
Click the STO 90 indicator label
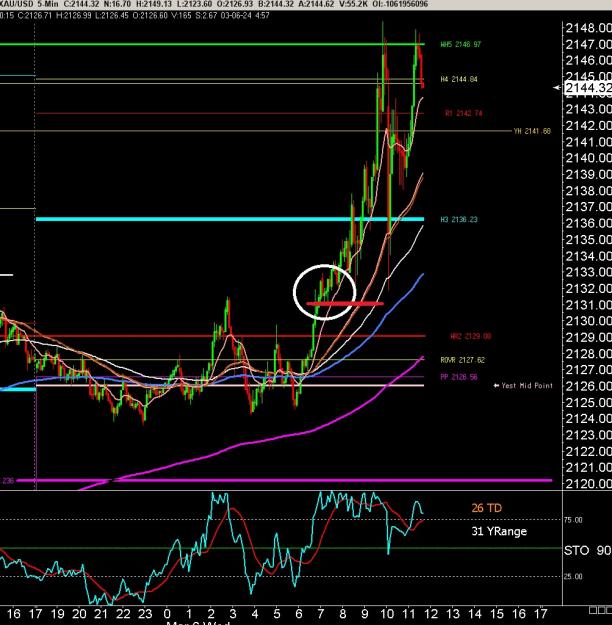pos(588,550)
